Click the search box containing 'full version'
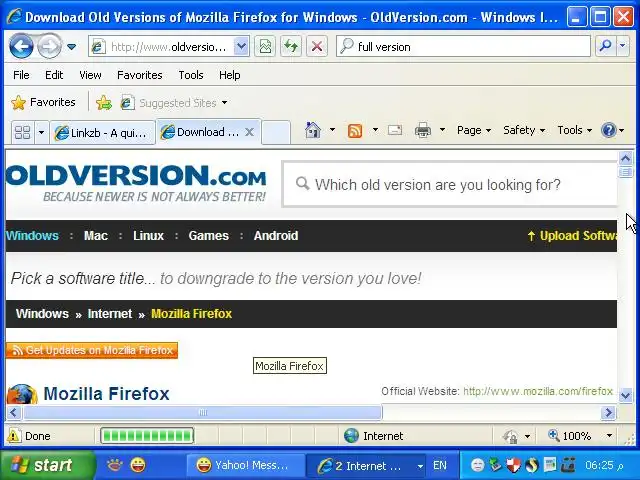Viewport: 640px width, 480px height. click(463, 47)
